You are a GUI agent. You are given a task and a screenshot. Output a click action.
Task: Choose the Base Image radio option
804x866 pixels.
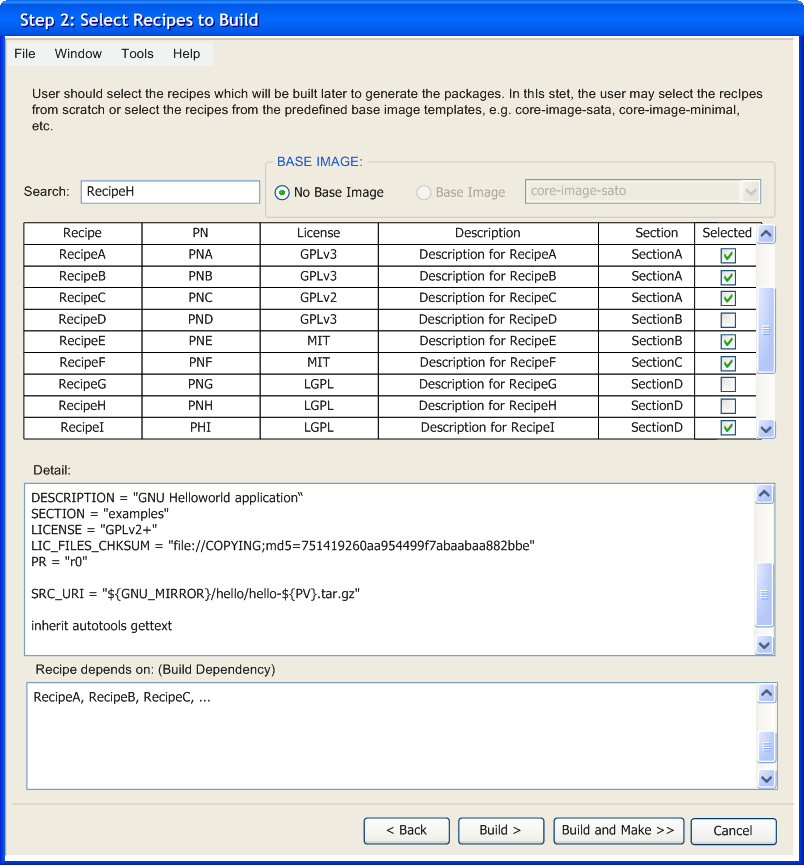coord(424,192)
